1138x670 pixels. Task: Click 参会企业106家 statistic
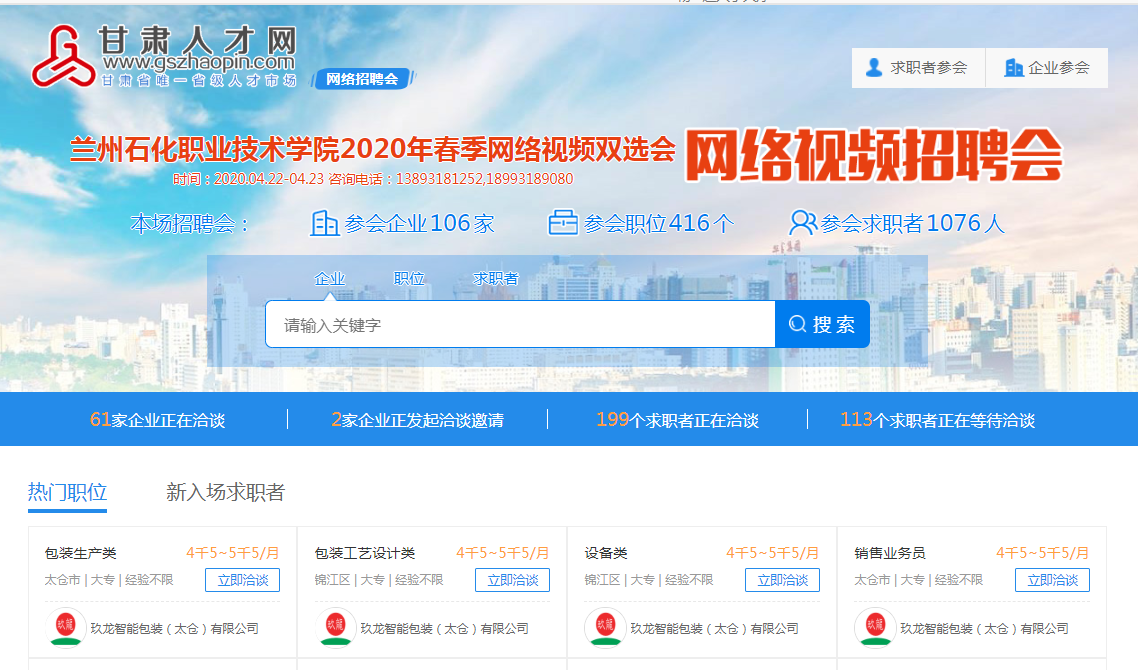click(403, 223)
